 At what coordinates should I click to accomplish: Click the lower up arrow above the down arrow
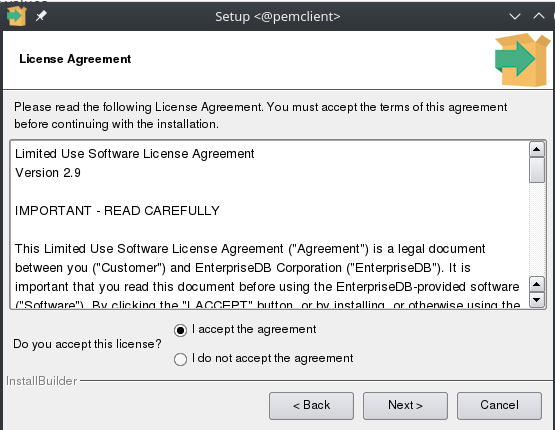(537, 284)
